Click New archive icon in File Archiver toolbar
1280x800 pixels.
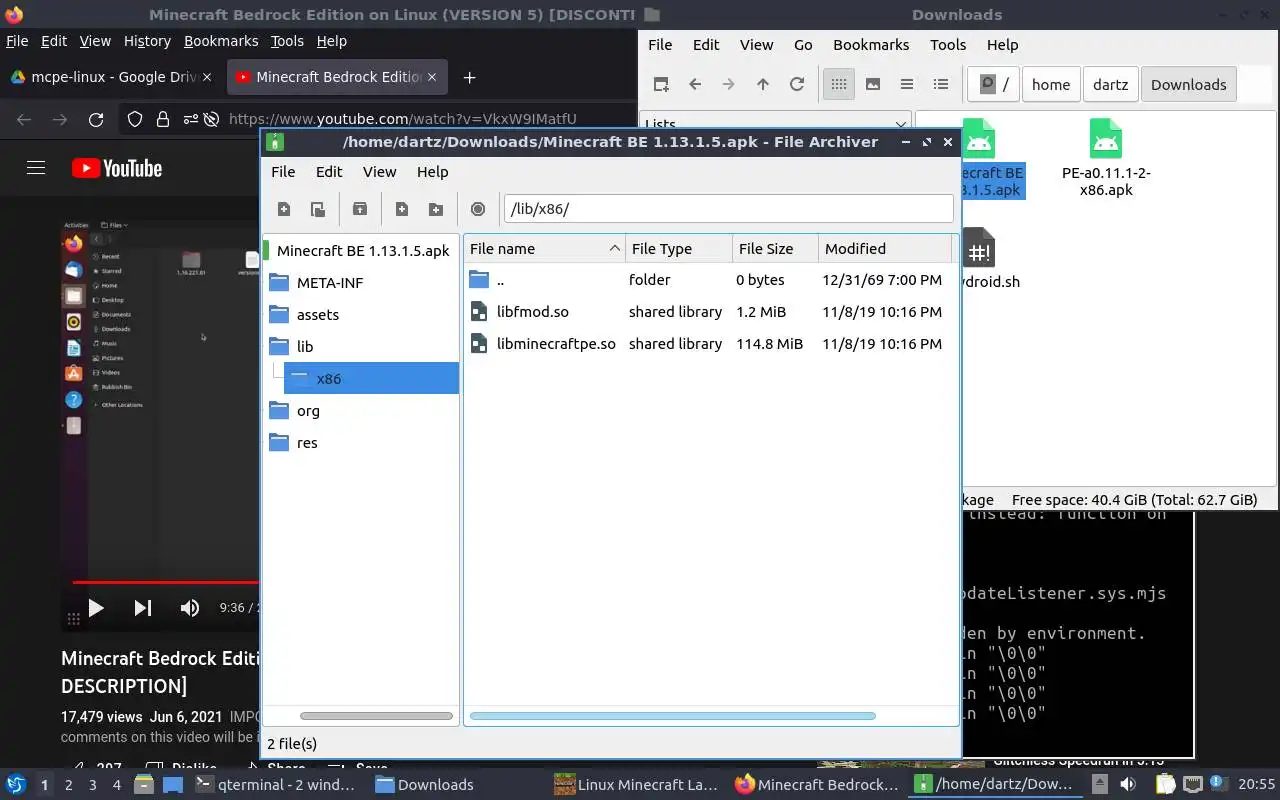click(284, 209)
